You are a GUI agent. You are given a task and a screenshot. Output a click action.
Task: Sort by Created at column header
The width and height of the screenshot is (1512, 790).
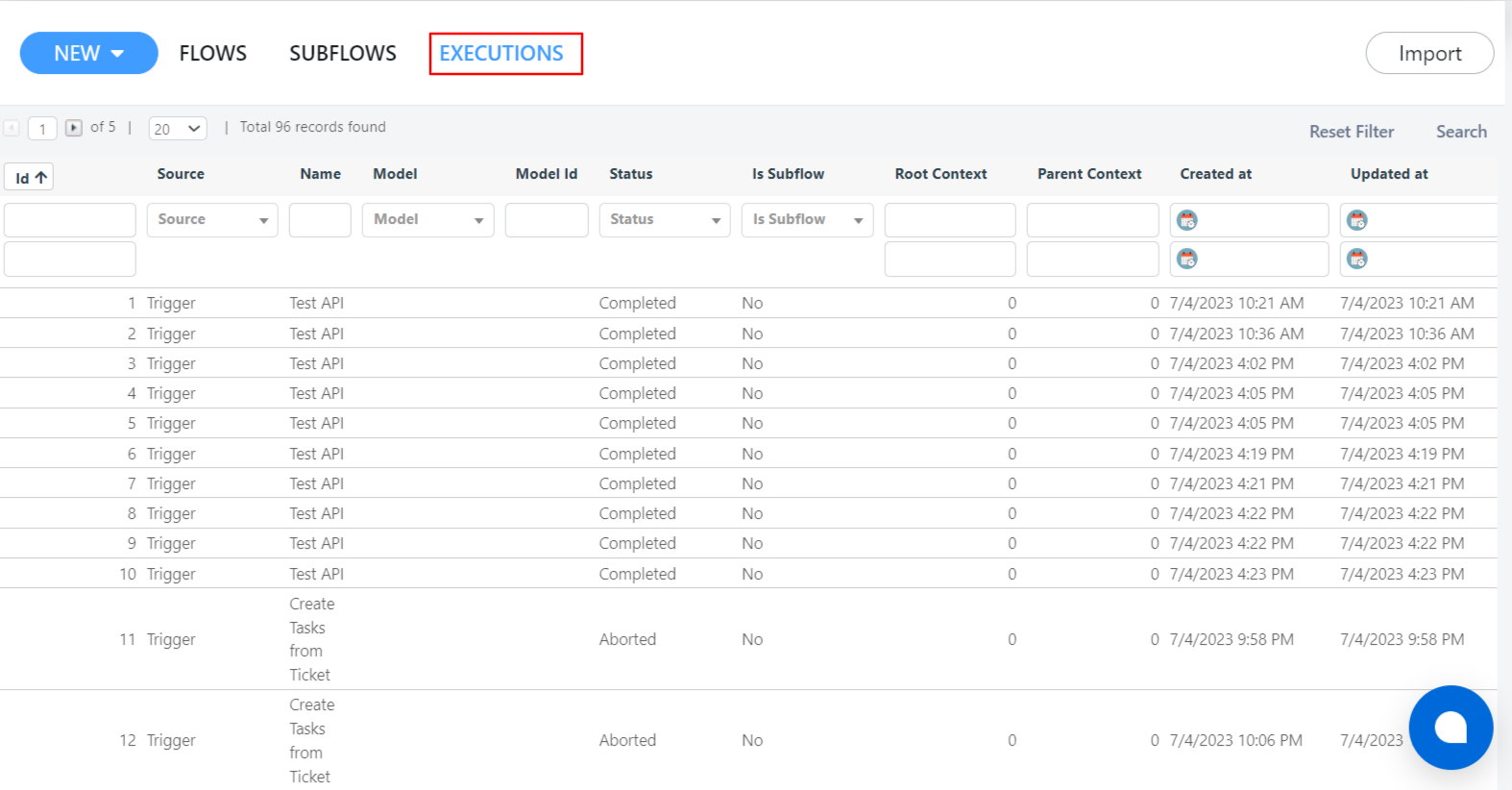1216,174
